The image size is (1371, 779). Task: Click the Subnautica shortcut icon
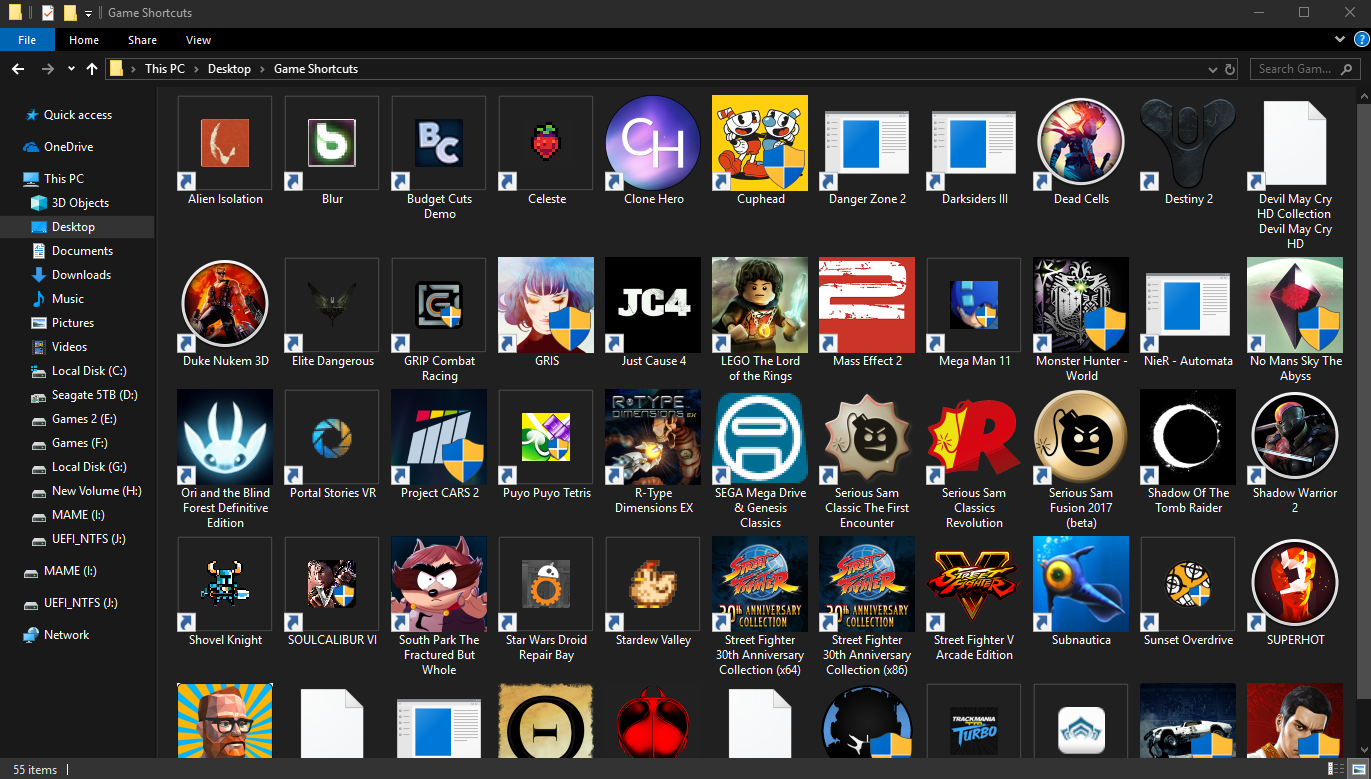pyautogui.click(x=1081, y=584)
